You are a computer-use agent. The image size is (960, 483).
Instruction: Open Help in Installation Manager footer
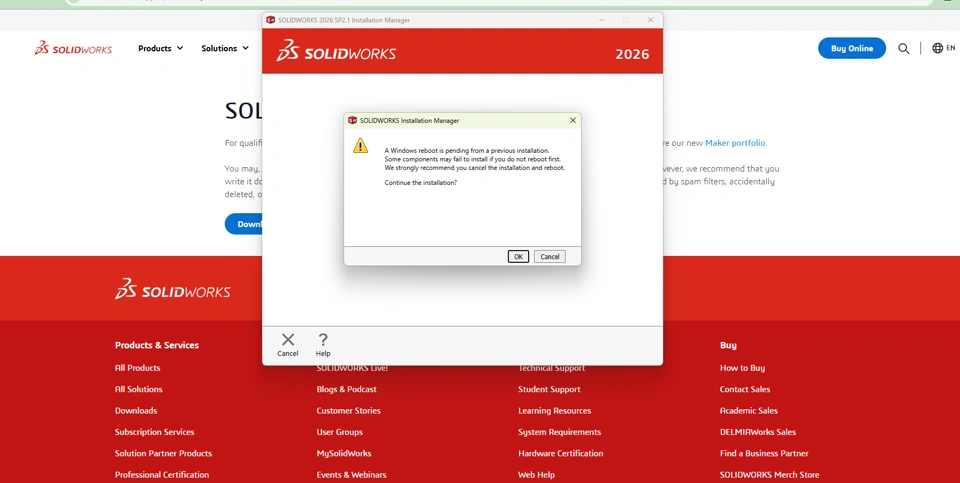323,345
